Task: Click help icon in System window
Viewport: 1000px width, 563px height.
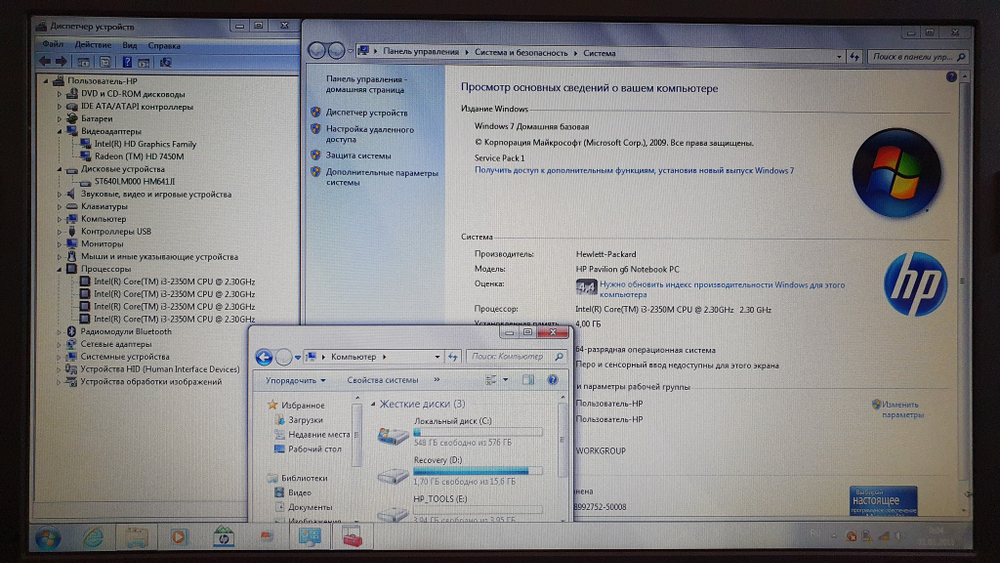Action: coord(951,77)
